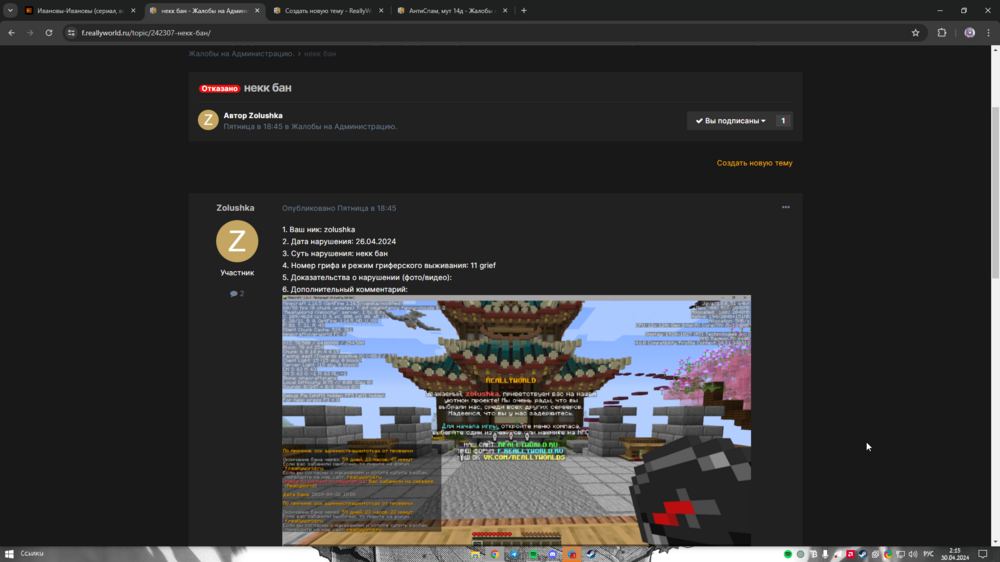Screen dimensions: 1000x562
Task: Bookmark this page with the star icon
Action: [915, 33]
